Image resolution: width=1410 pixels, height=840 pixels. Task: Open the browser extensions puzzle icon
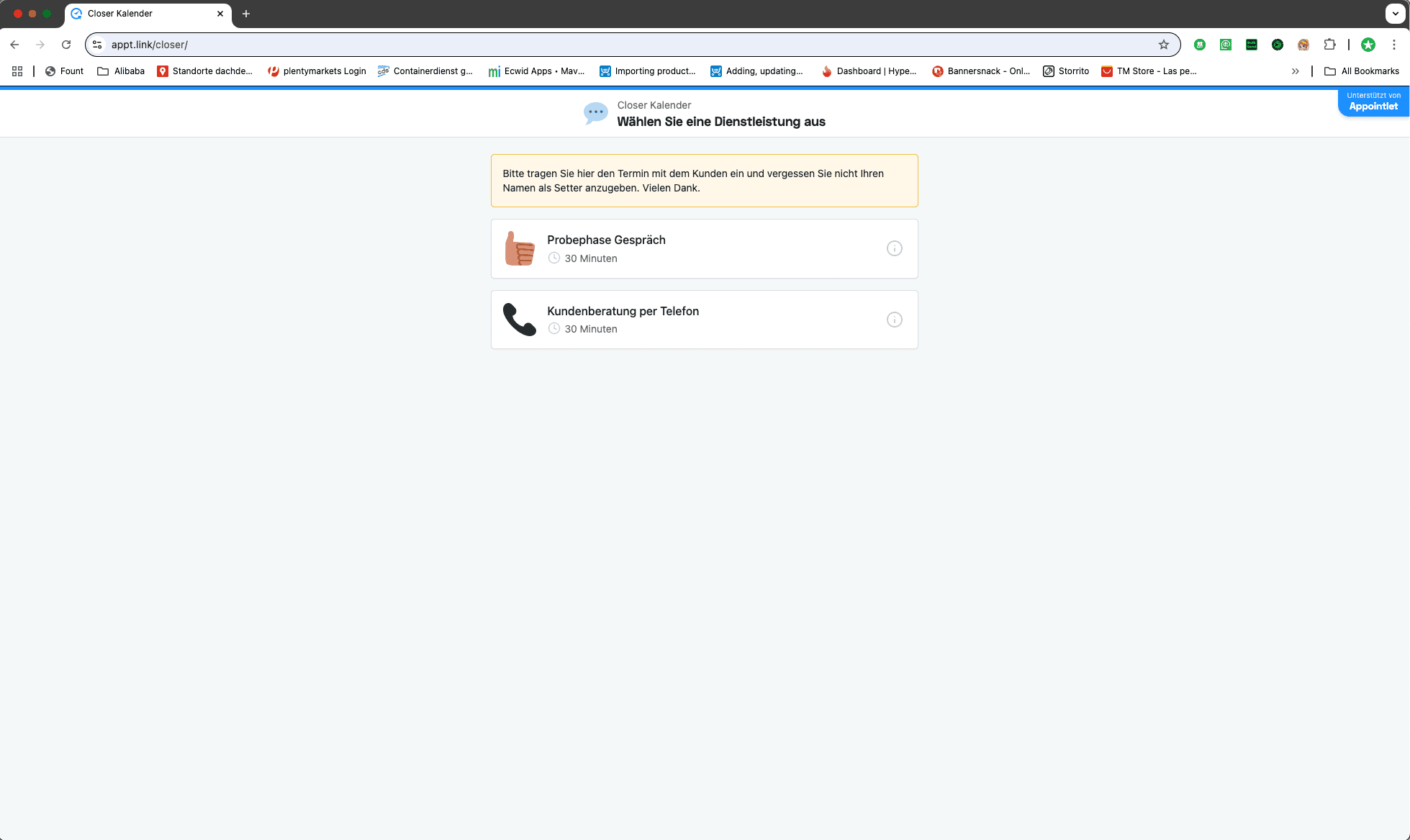click(x=1329, y=45)
